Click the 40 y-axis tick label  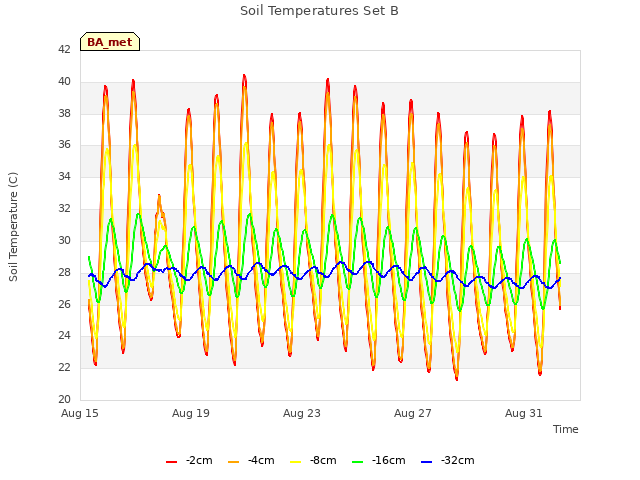coord(64,81)
